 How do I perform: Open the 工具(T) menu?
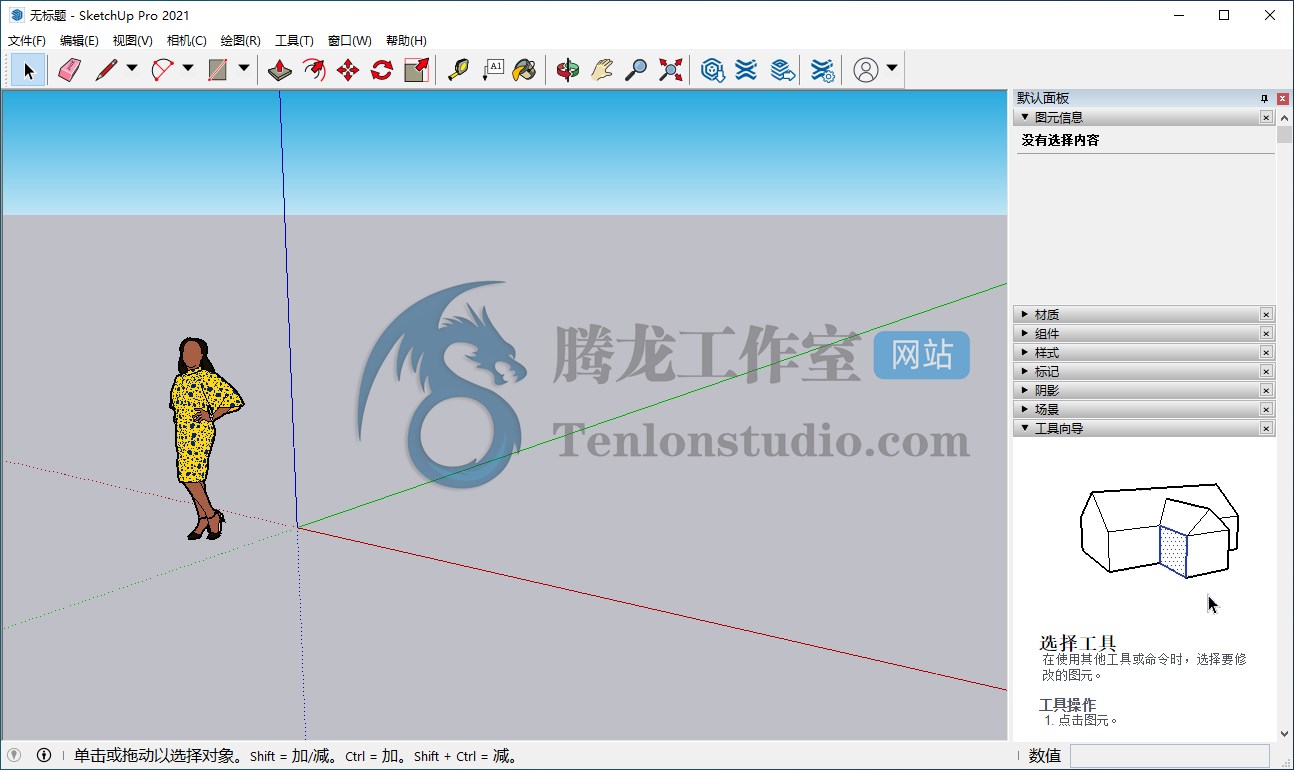pos(294,41)
